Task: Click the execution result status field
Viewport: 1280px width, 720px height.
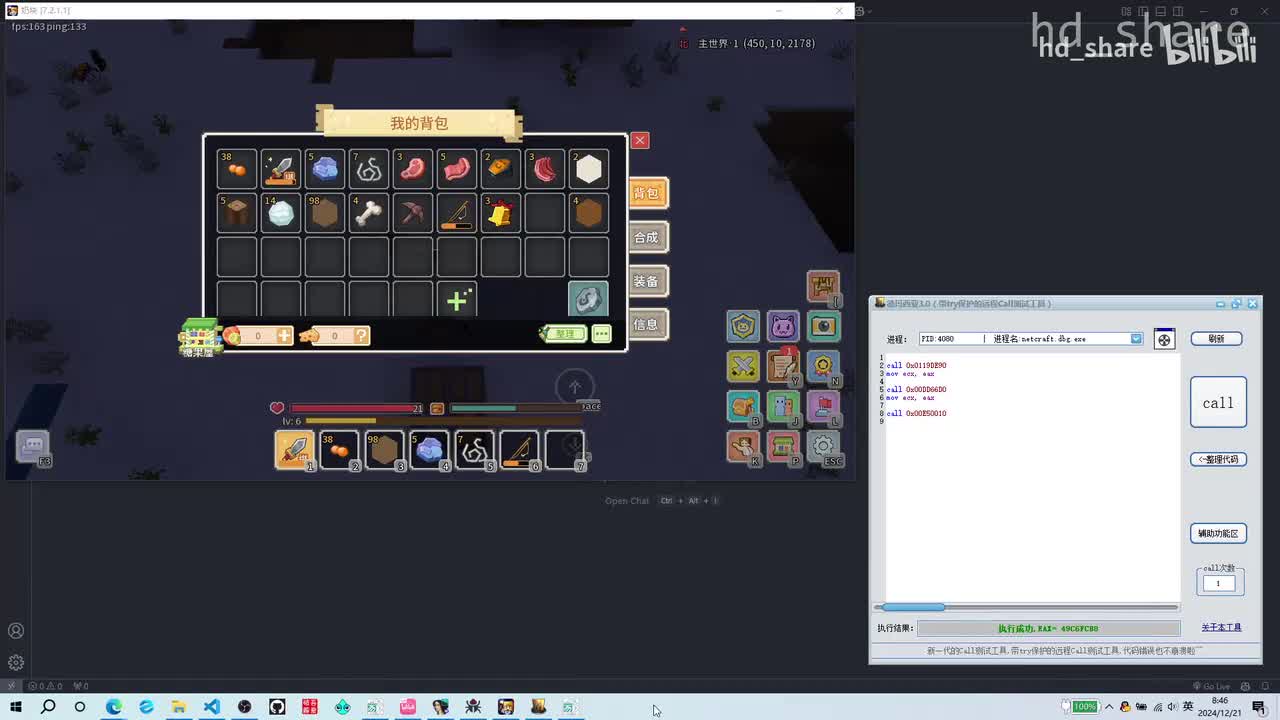Action: point(1048,628)
